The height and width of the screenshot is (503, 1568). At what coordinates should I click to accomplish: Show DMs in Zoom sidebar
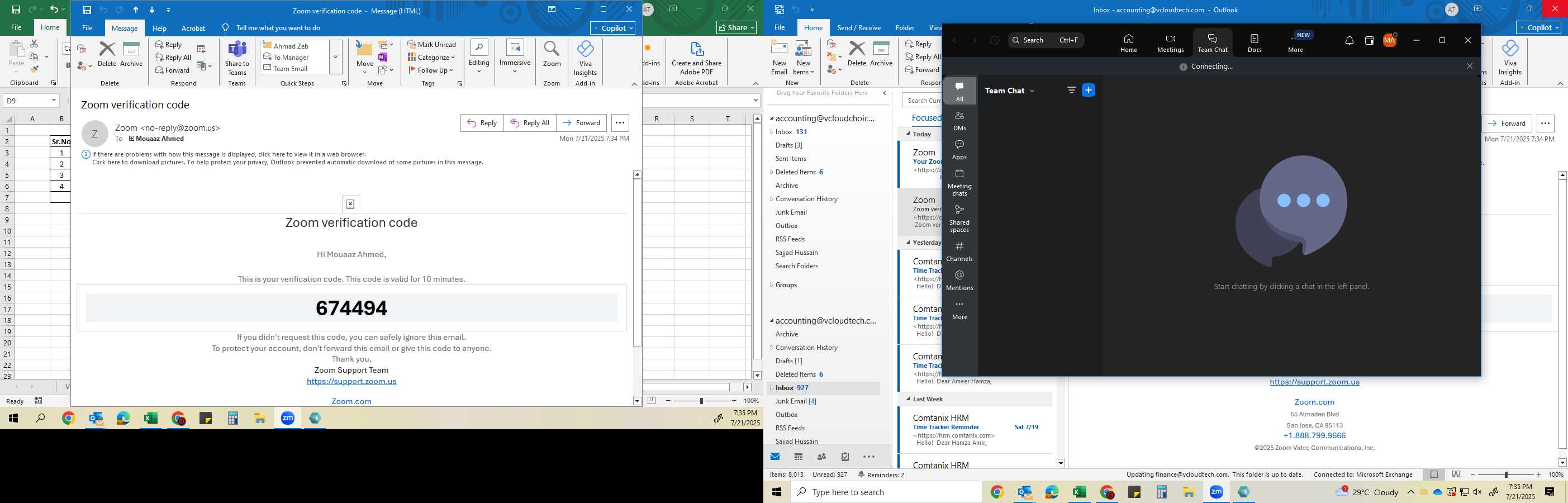click(x=959, y=121)
